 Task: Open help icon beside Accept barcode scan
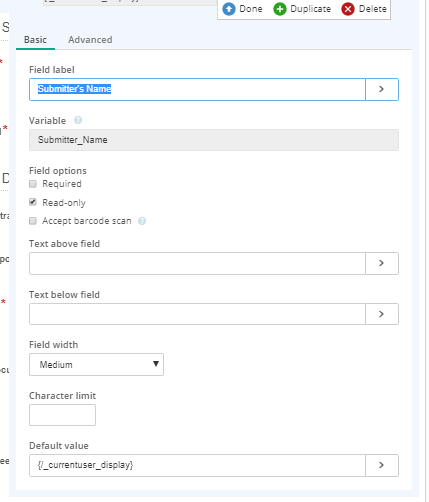point(142,221)
